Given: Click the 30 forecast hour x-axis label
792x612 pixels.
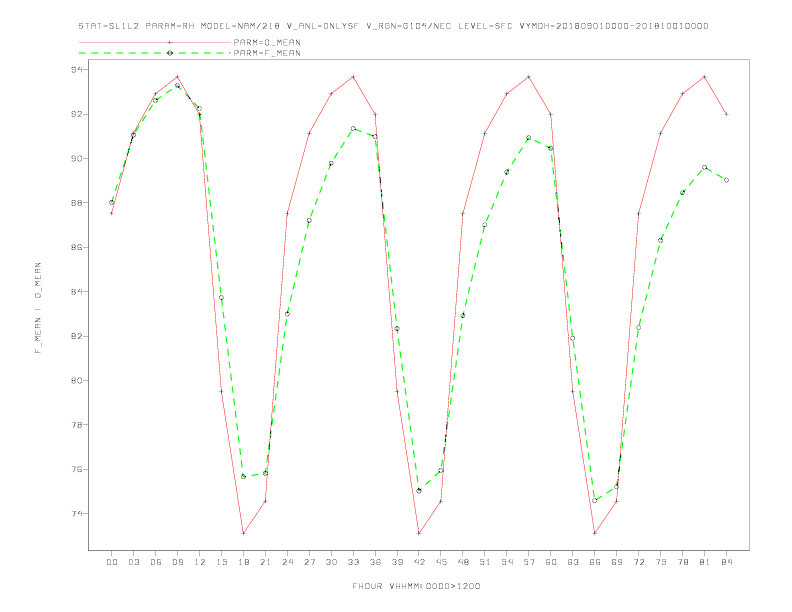Looking at the screenshot, I should pyautogui.click(x=331, y=562).
